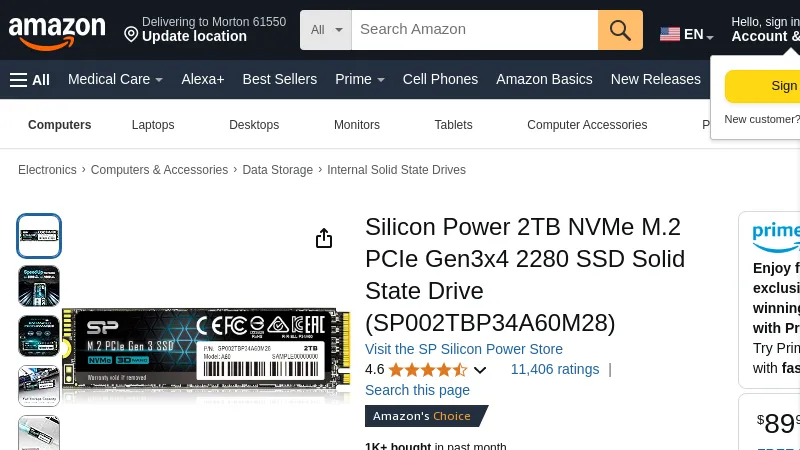Open the Monitors category tab
The width and height of the screenshot is (800, 450).
[357, 125]
